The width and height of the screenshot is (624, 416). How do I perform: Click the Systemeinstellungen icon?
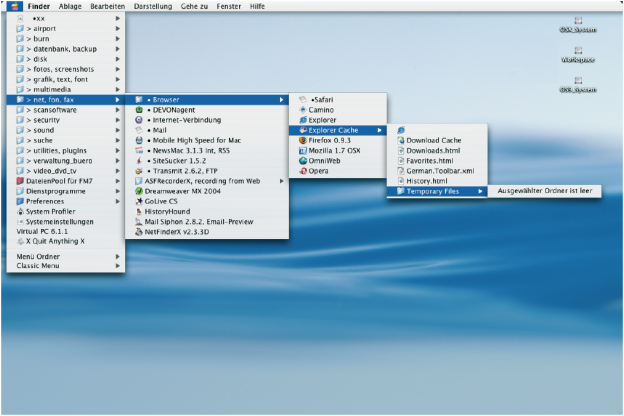[20, 221]
